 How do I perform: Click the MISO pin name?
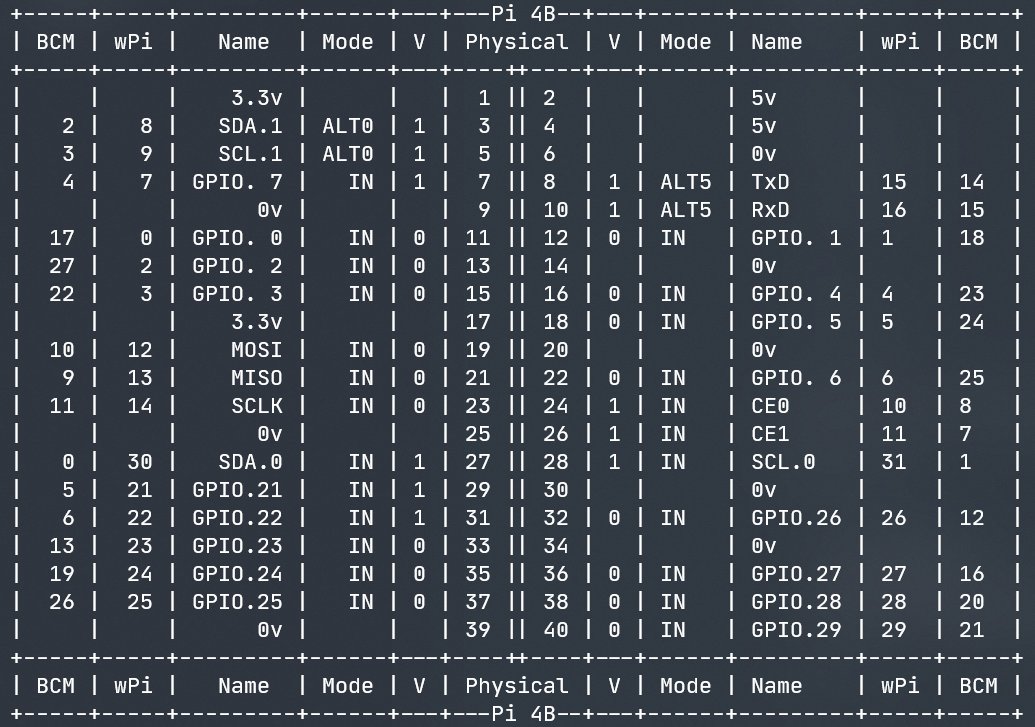[x=257, y=378]
